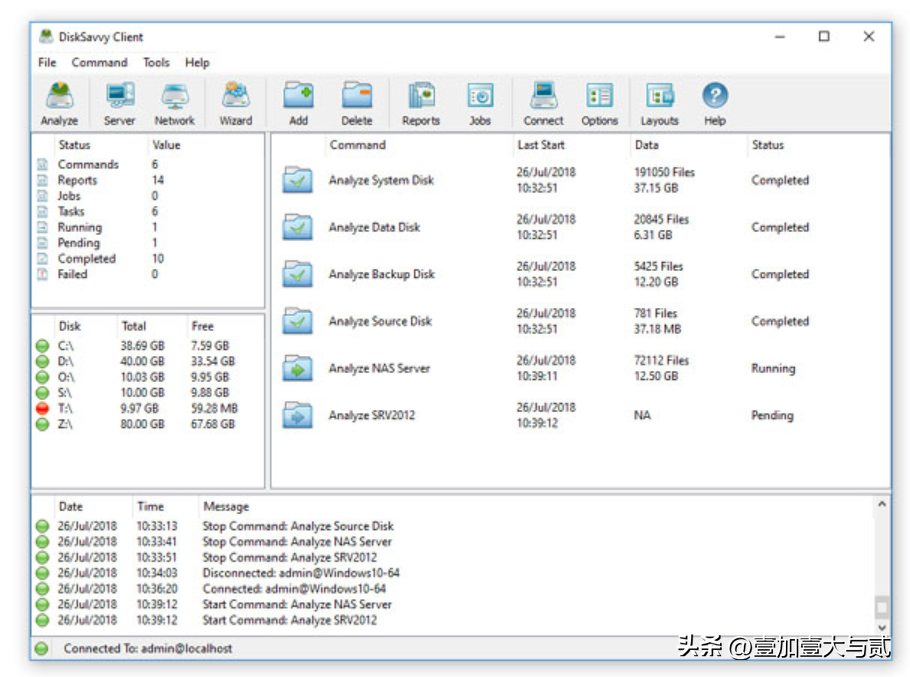
Task: Click the green status icon for C:\ disk
Action: click(x=42, y=346)
